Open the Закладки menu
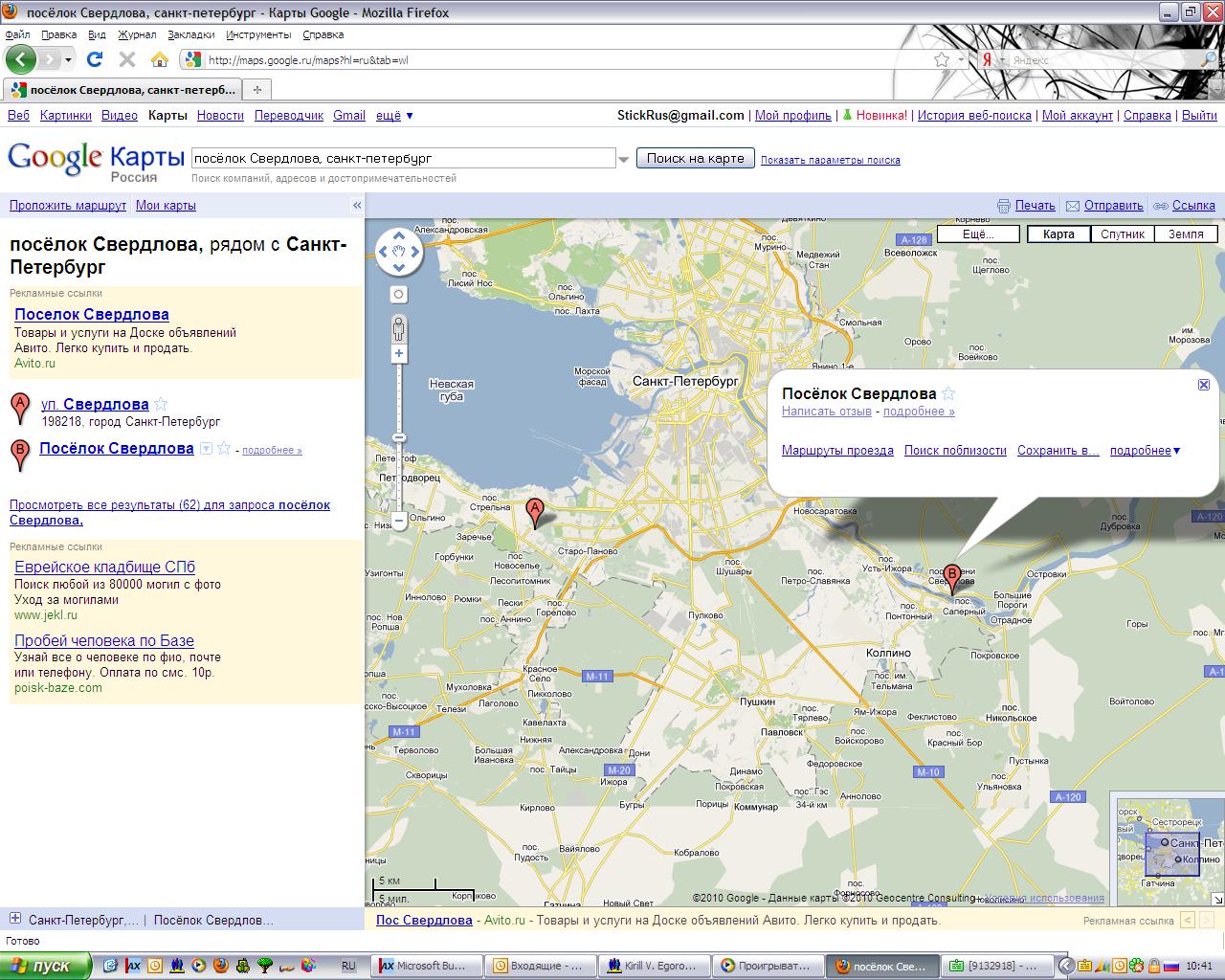The image size is (1225, 980). point(190,34)
